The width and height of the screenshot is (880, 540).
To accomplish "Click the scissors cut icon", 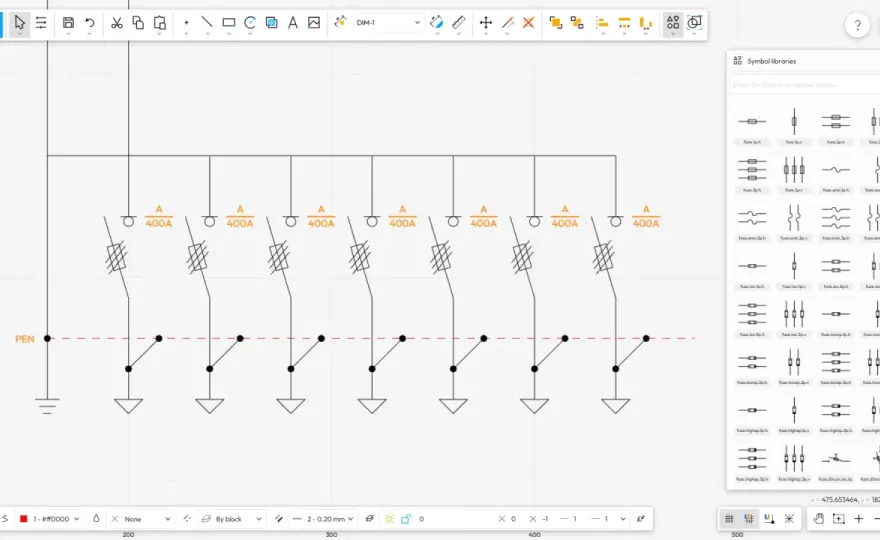I will [117, 23].
